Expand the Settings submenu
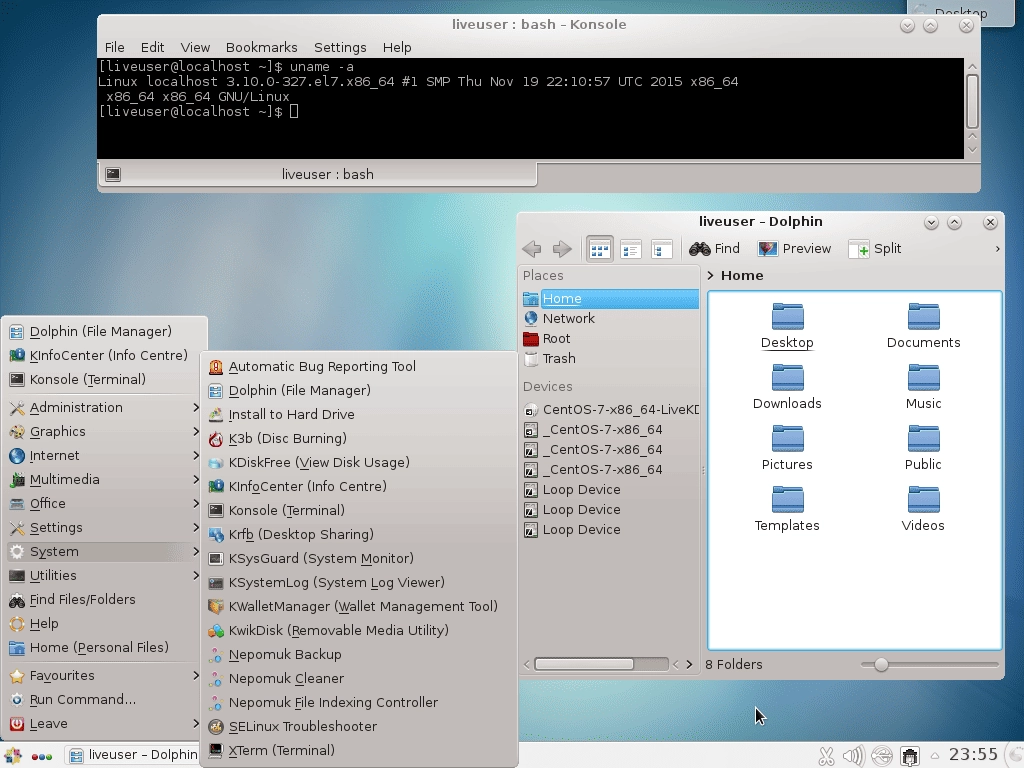 (104, 528)
